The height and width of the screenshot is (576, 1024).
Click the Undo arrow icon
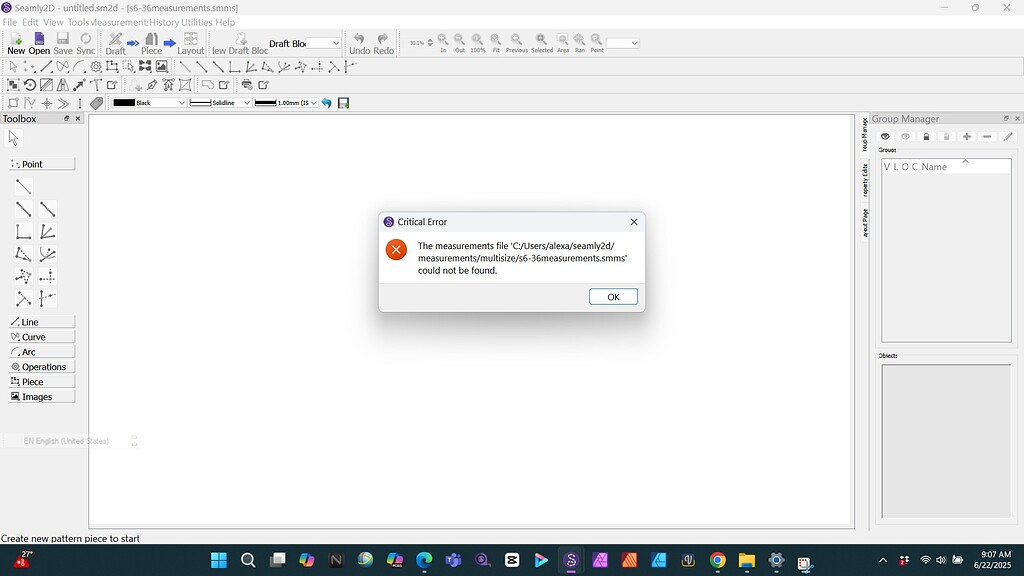359,40
